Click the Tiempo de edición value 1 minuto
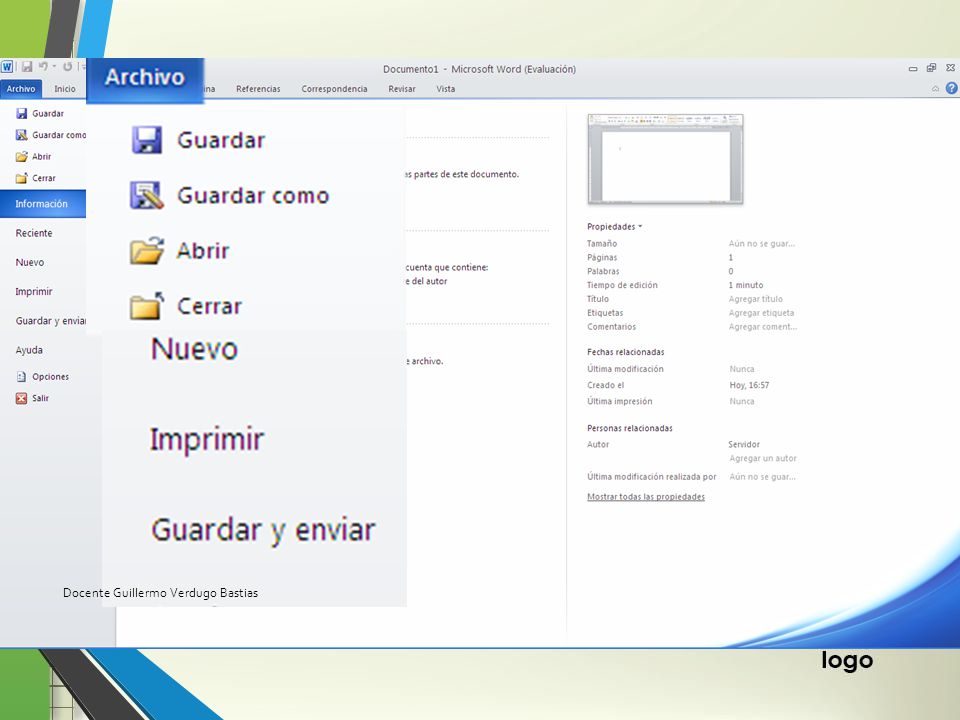 [x=746, y=285]
